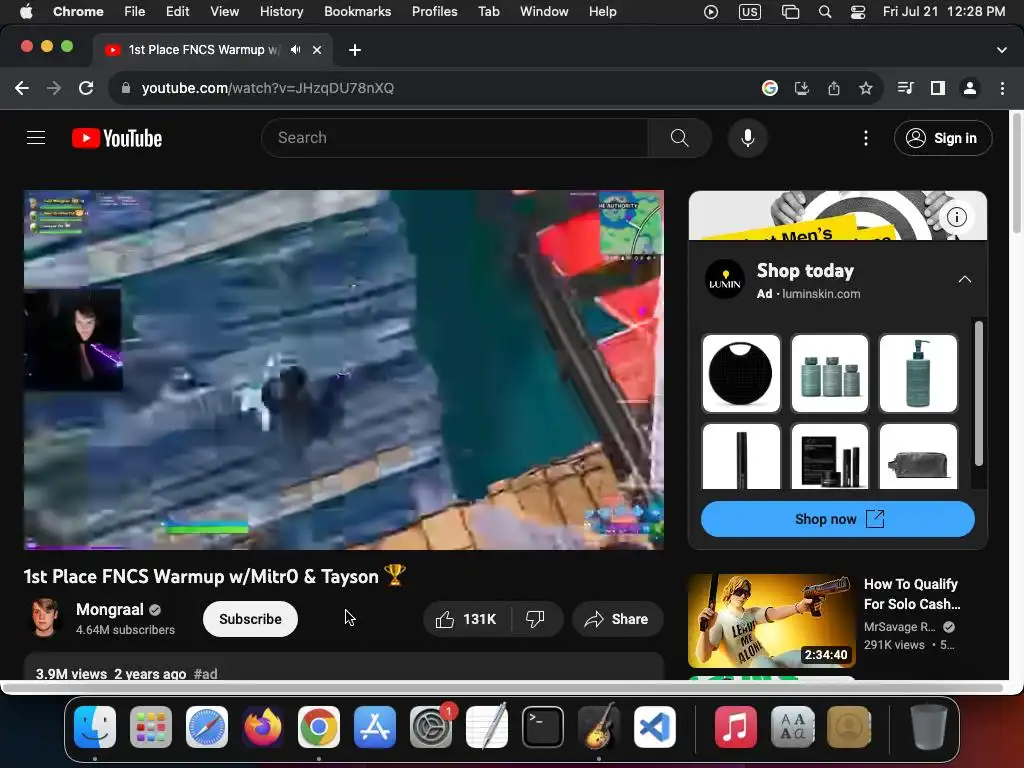Click the ad product list scrollbar
Image resolution: width=1024 pixels, height=768 pixels.
click(x=978, y=394)
